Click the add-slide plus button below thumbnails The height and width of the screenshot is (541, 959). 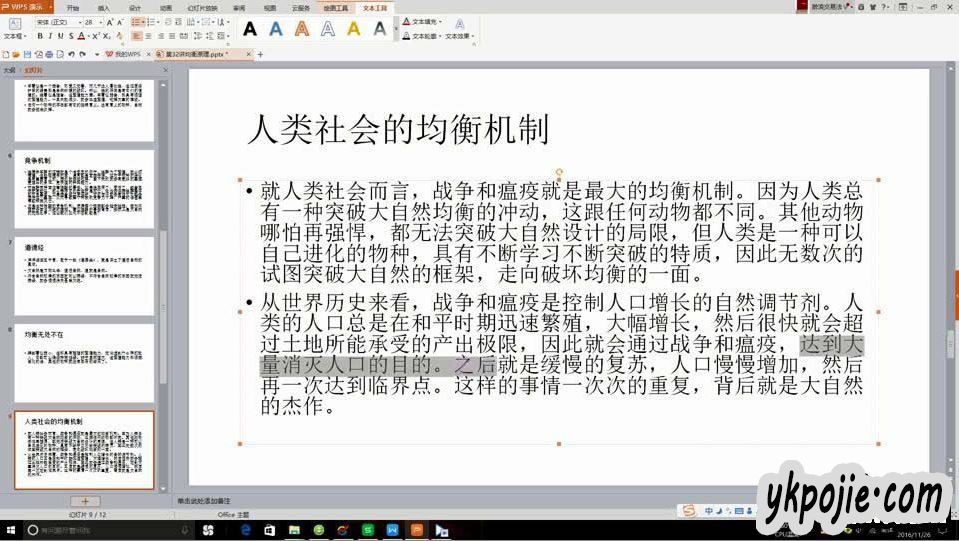click(x=85, y=501)
